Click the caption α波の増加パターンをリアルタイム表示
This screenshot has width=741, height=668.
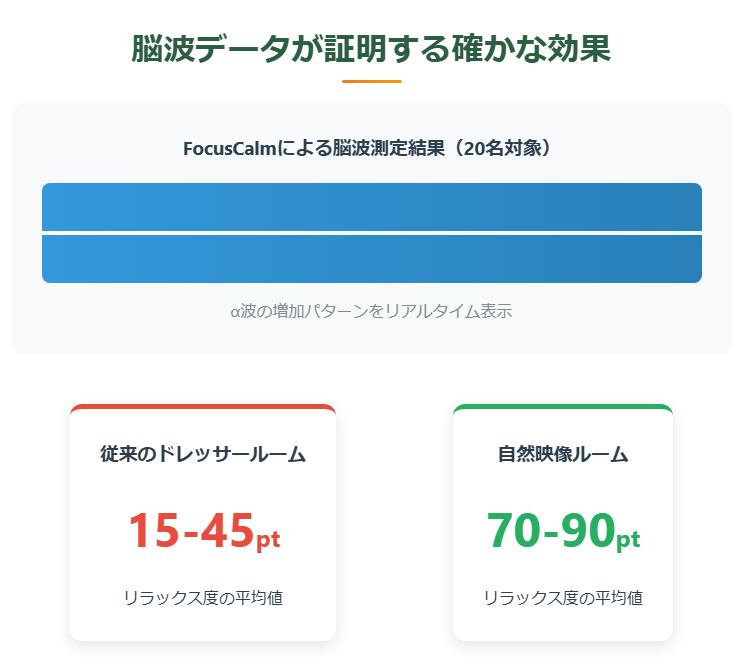371,311
